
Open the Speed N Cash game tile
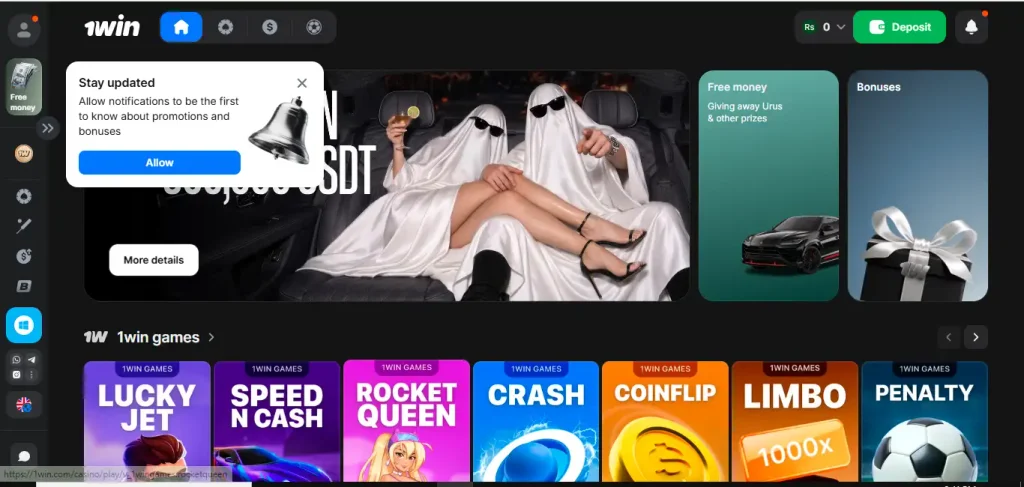coord(277,421)
